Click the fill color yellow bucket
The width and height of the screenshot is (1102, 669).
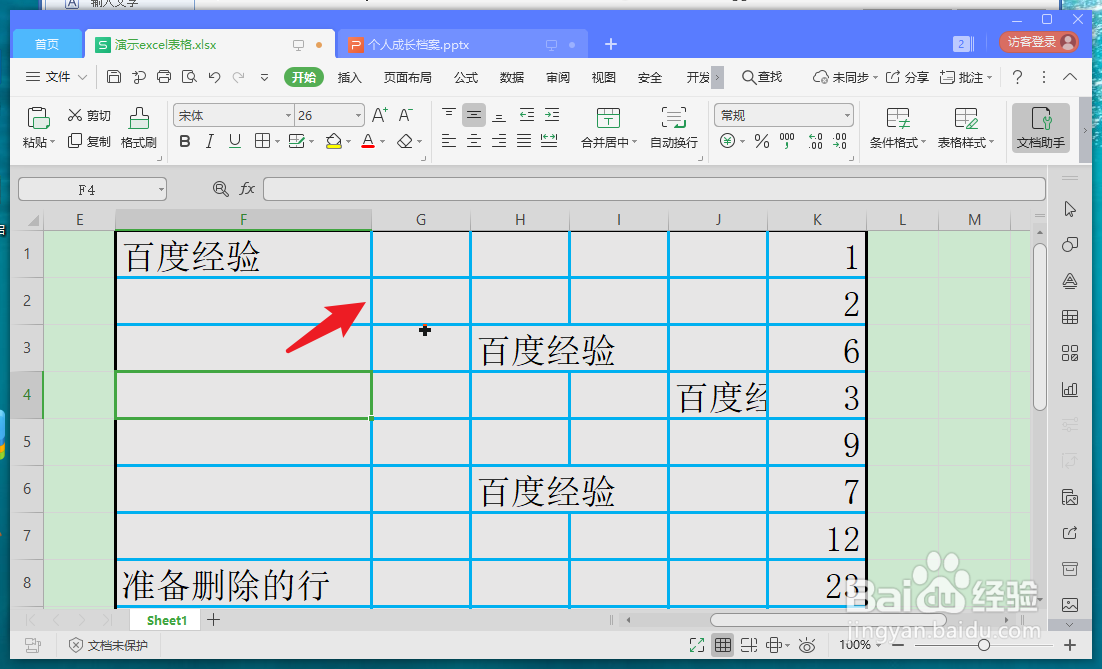click(x=334, y=141)
